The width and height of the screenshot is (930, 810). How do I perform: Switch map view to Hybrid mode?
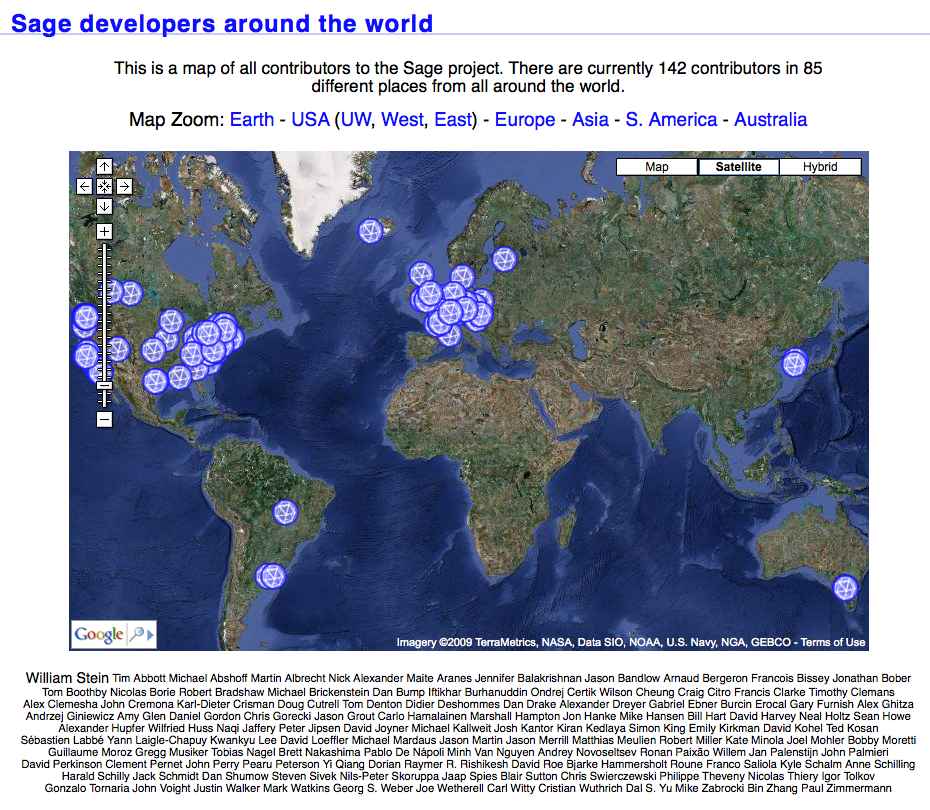[x=820, y=167]
